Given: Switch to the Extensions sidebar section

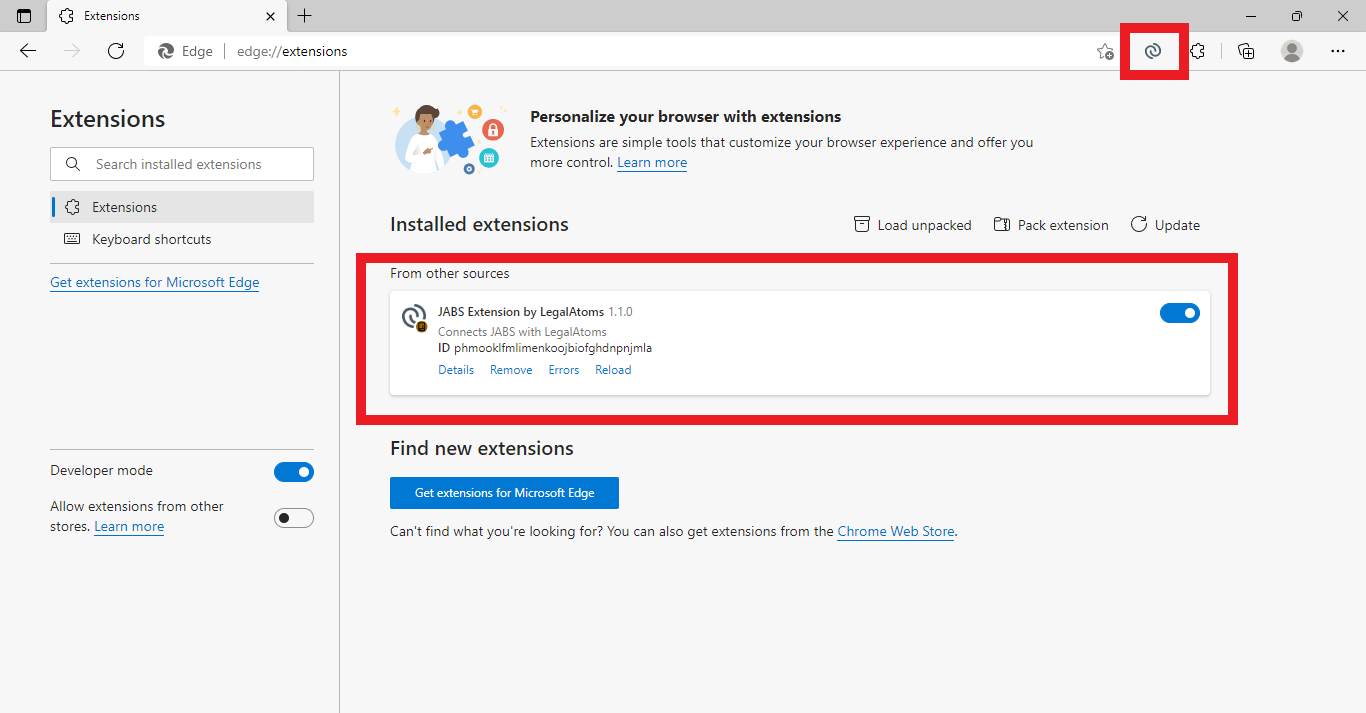Looking at the screenshot, I should (x=128, y=207).
